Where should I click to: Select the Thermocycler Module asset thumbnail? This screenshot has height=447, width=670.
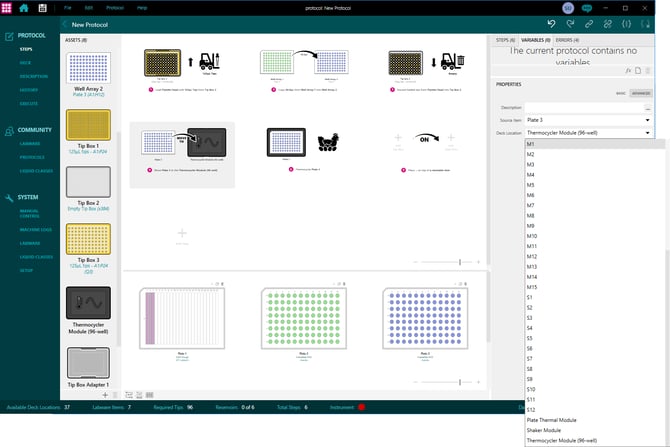pyautogui.click(x=88, y=303)
